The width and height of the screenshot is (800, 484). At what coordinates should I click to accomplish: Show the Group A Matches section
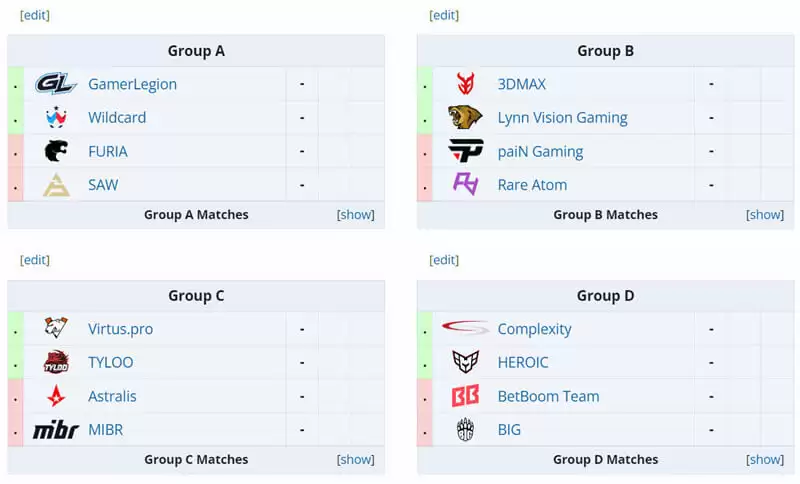click(x=356, y=215)
